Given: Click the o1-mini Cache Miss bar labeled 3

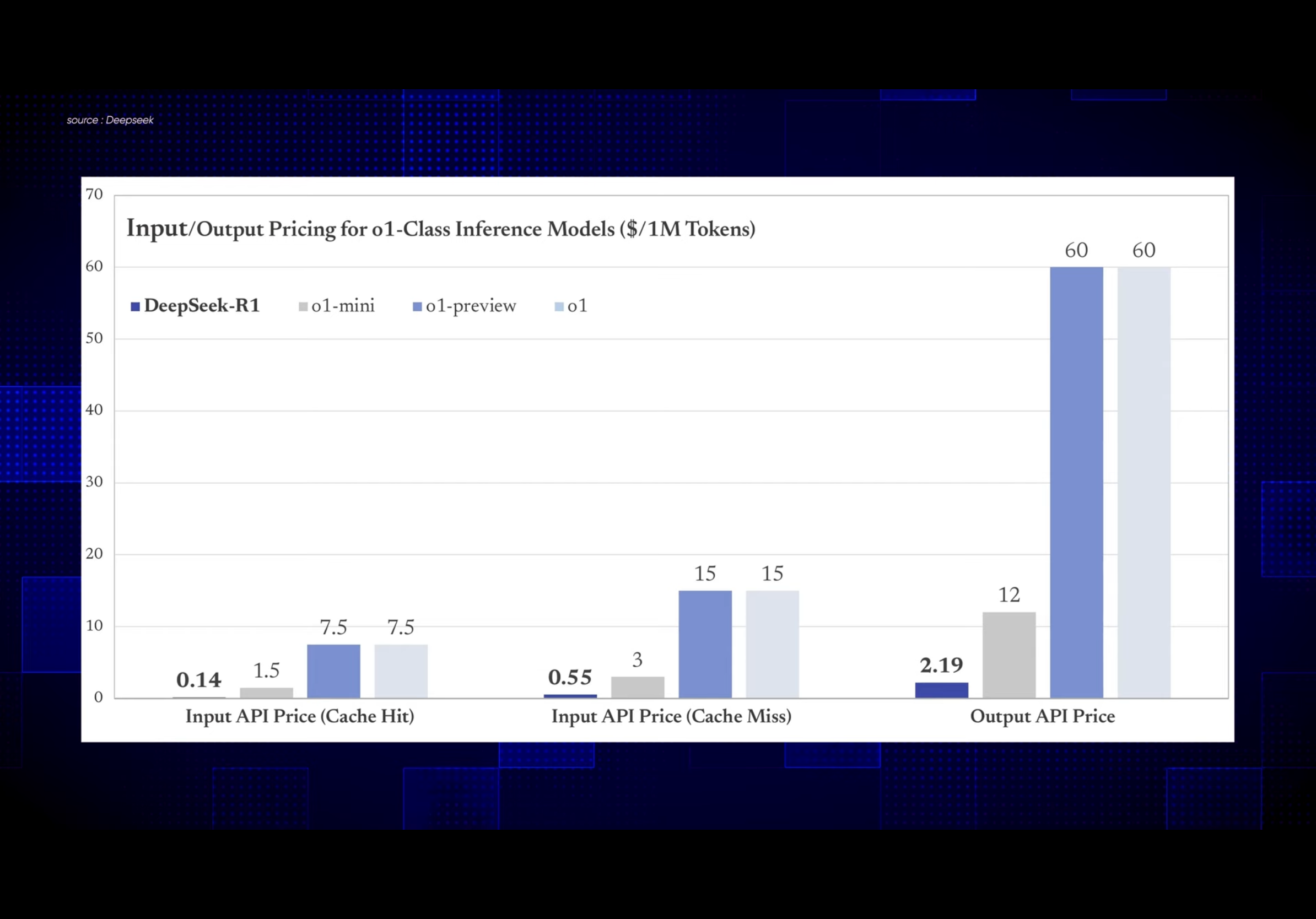Looking at the screenshot, I should (638, 687).
